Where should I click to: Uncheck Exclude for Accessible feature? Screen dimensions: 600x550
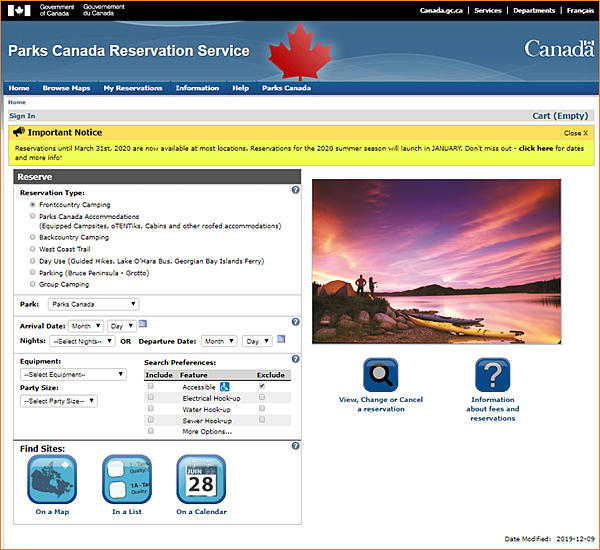[262, 386]
